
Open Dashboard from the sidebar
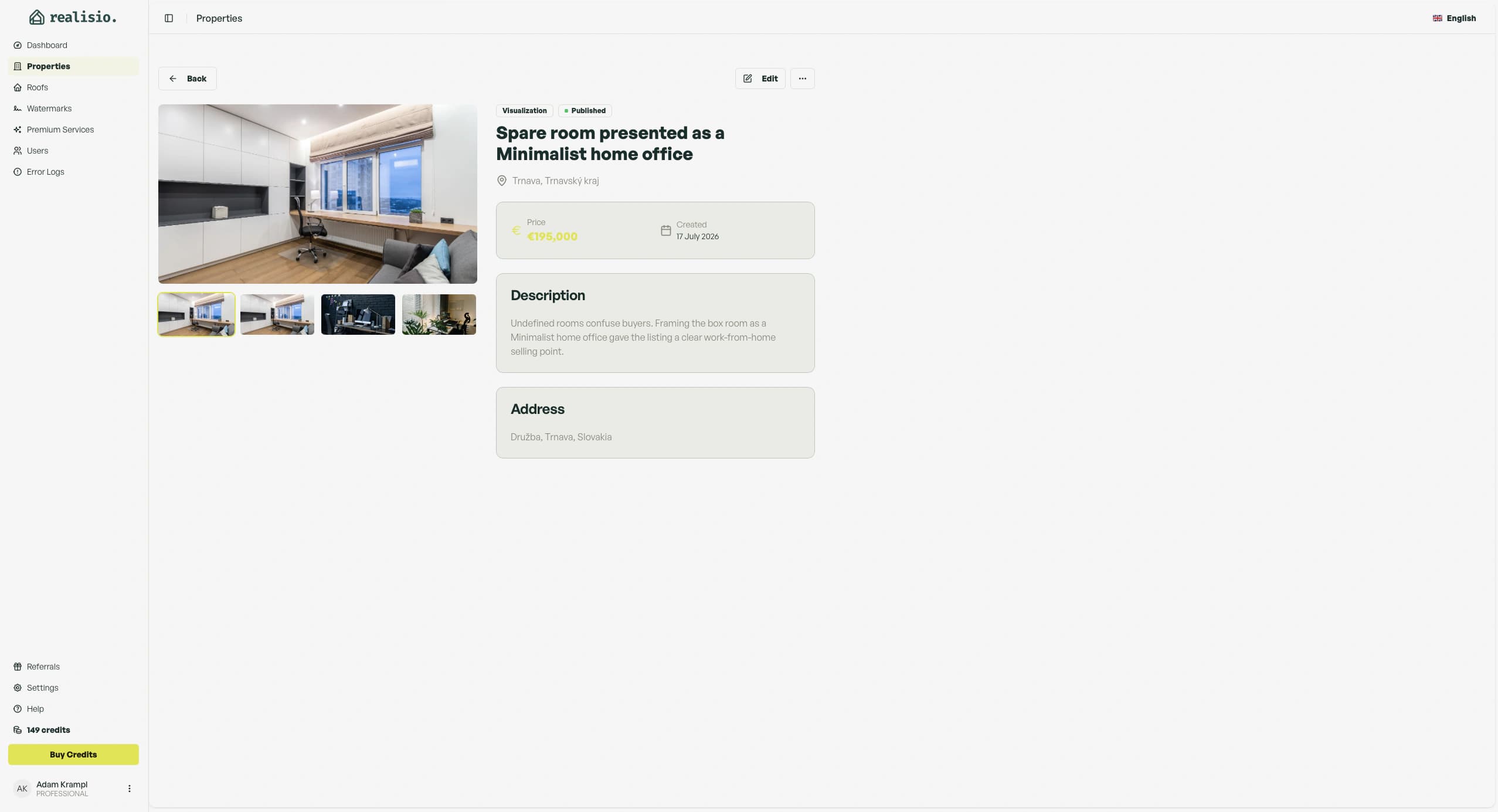click(x=73, y=45)
